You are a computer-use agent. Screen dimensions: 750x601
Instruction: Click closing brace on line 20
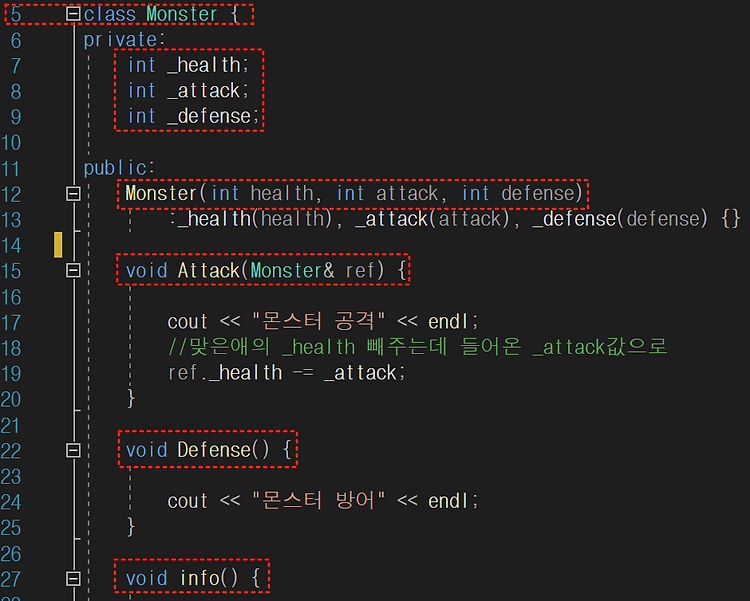(131, 398)
